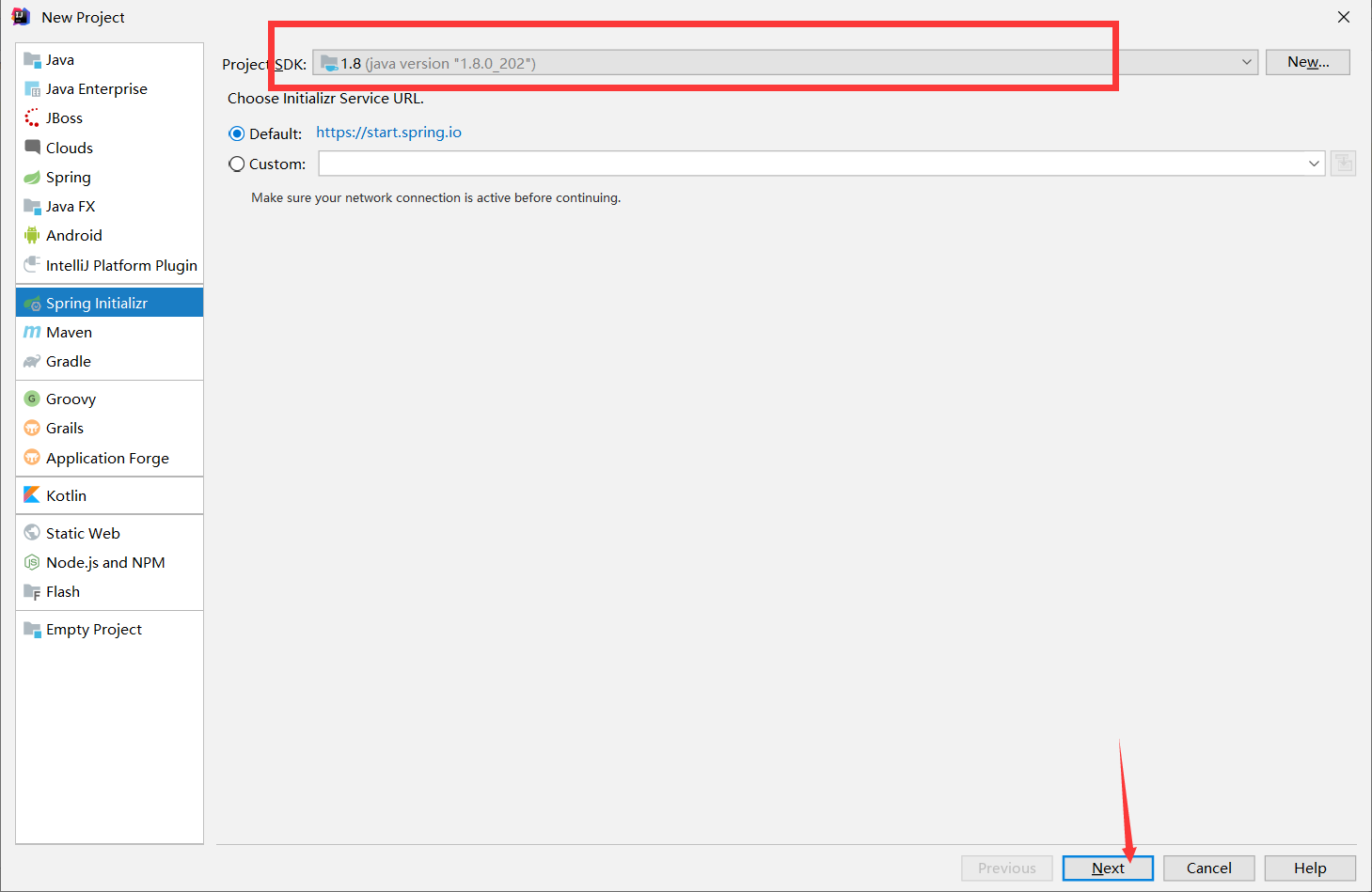Click the Grails orange icon
The image size is (1372, 892).
click(x=32, y=429)
